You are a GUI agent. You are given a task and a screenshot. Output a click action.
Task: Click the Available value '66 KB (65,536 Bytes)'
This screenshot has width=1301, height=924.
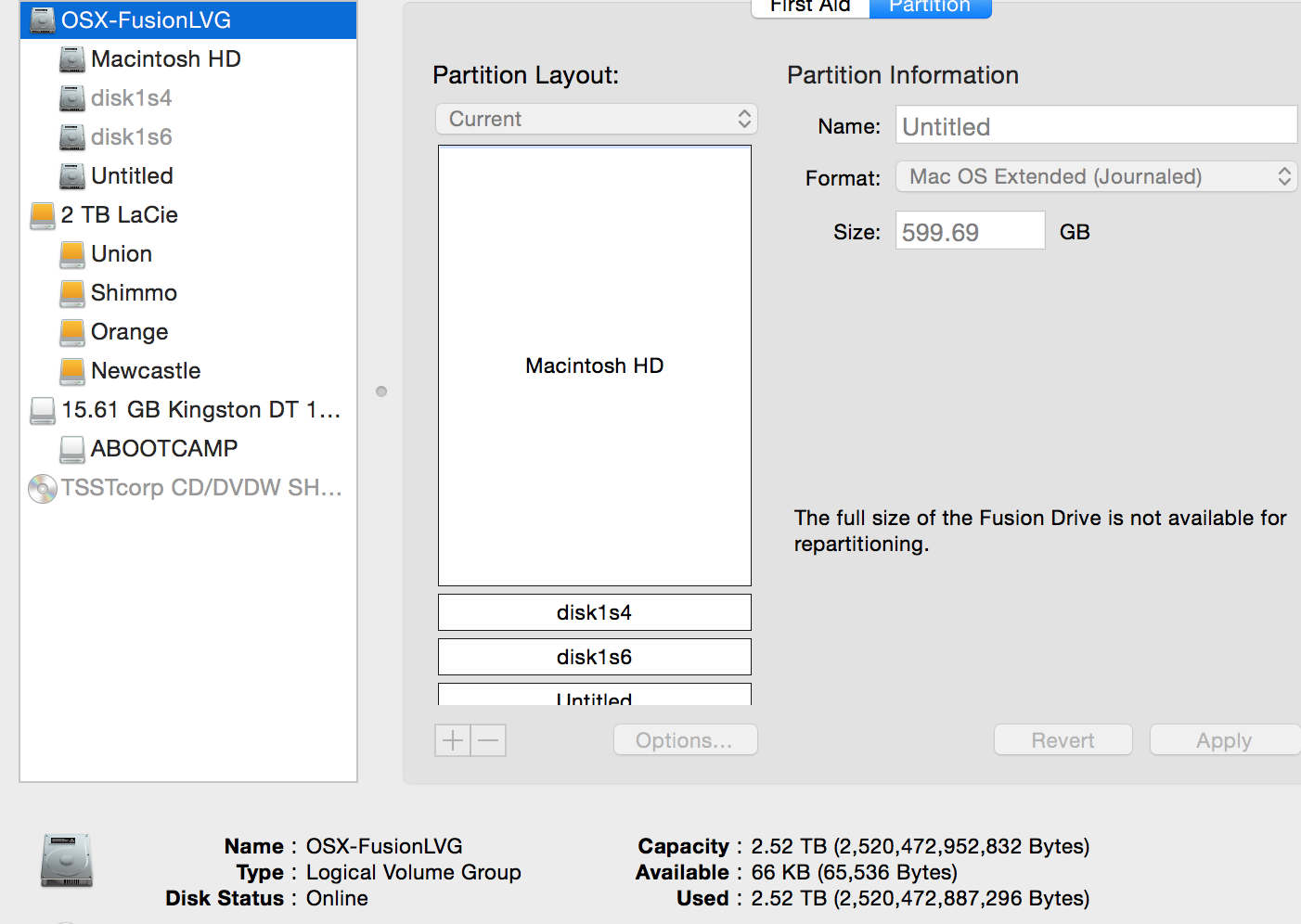point(855,872)
